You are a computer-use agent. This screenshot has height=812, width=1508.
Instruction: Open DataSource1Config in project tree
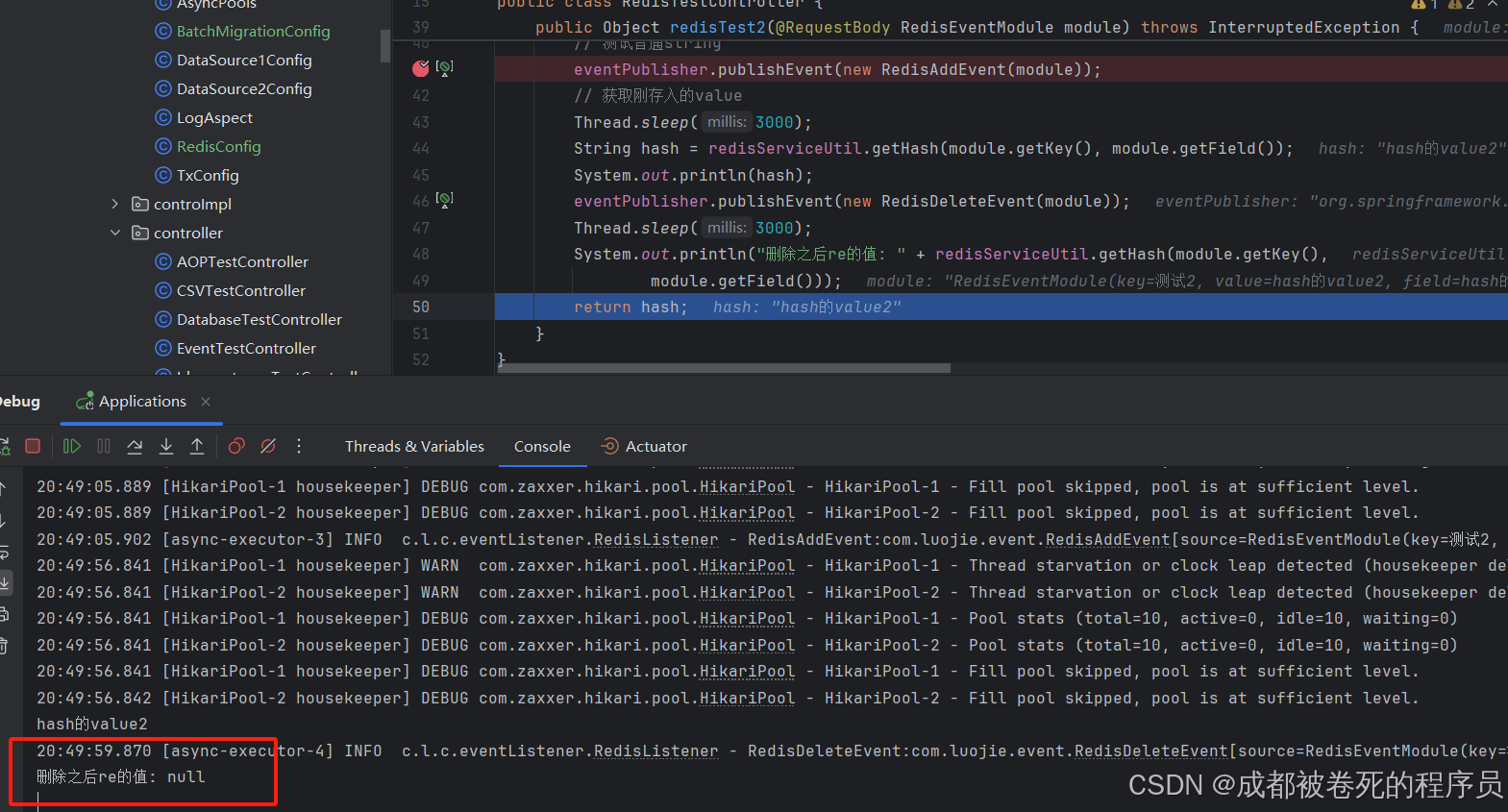[x=244, y=60]
